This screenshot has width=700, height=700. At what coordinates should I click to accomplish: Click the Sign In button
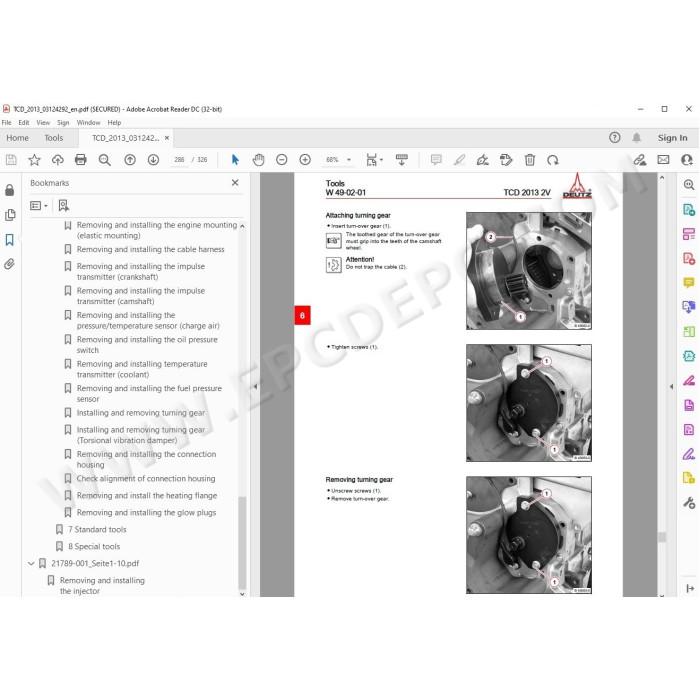click(x=672, y=138)
